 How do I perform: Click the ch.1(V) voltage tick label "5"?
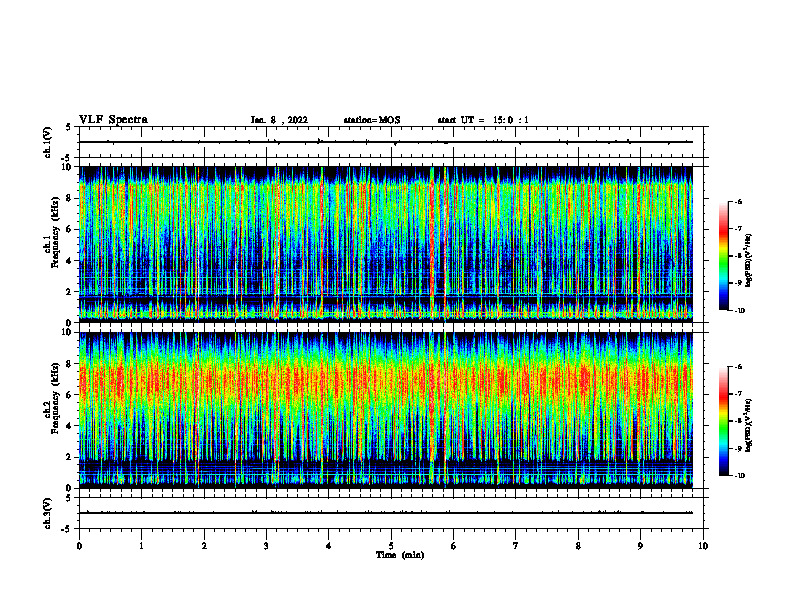click(x=69, y=127)
